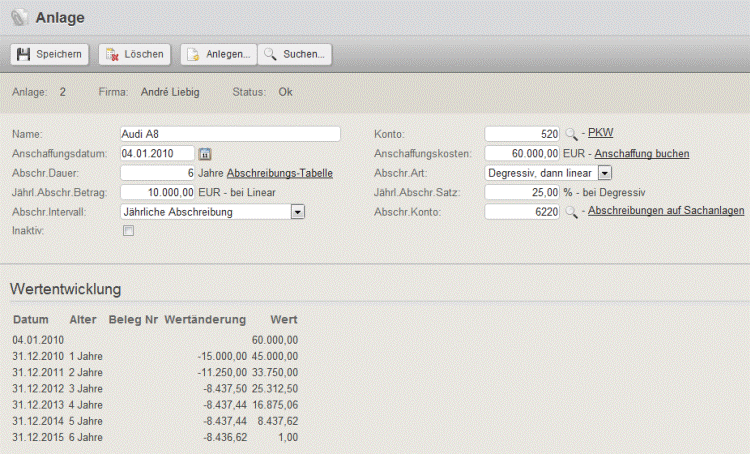
Task: Click the -8.437,50 Wertänderung value
Action: pos(225,389)
